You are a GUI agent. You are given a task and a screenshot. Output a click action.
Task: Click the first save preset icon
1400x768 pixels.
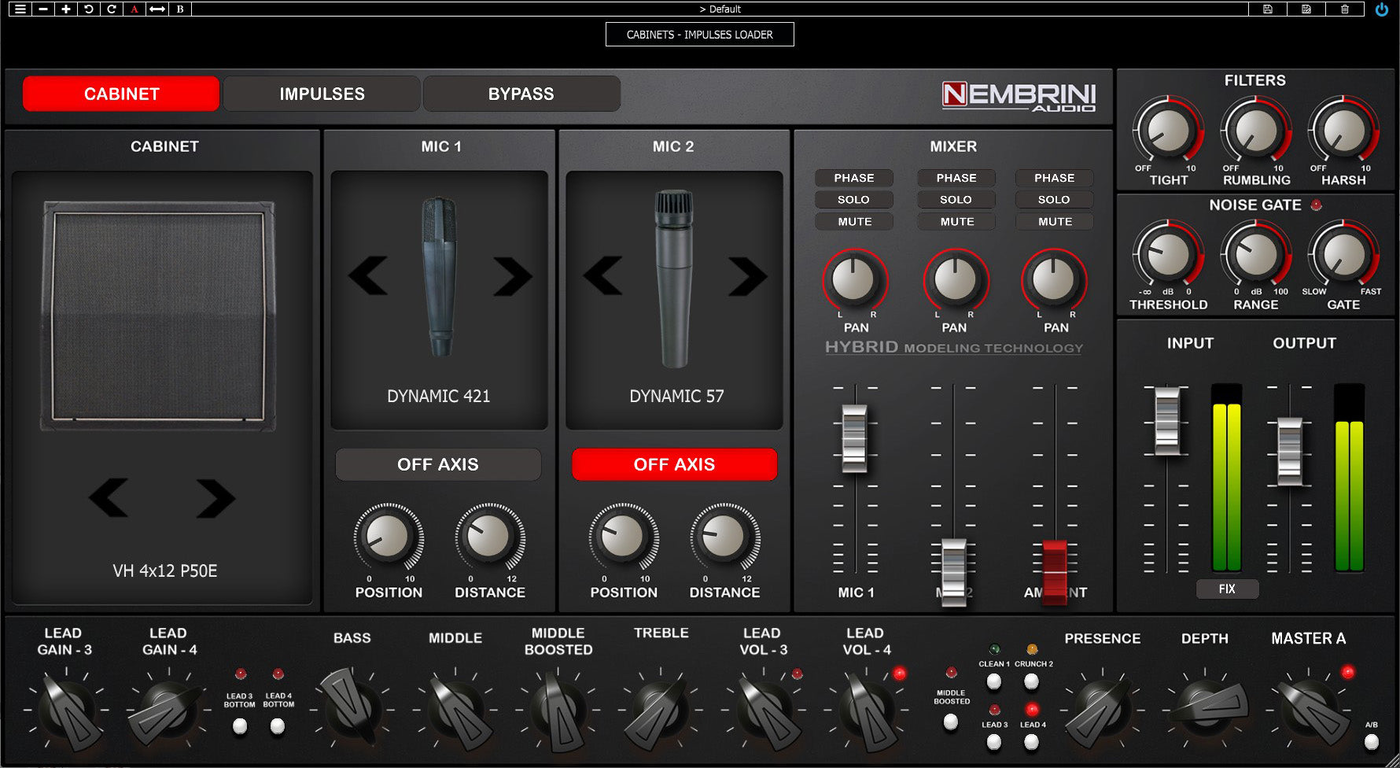click(1268, 9)
